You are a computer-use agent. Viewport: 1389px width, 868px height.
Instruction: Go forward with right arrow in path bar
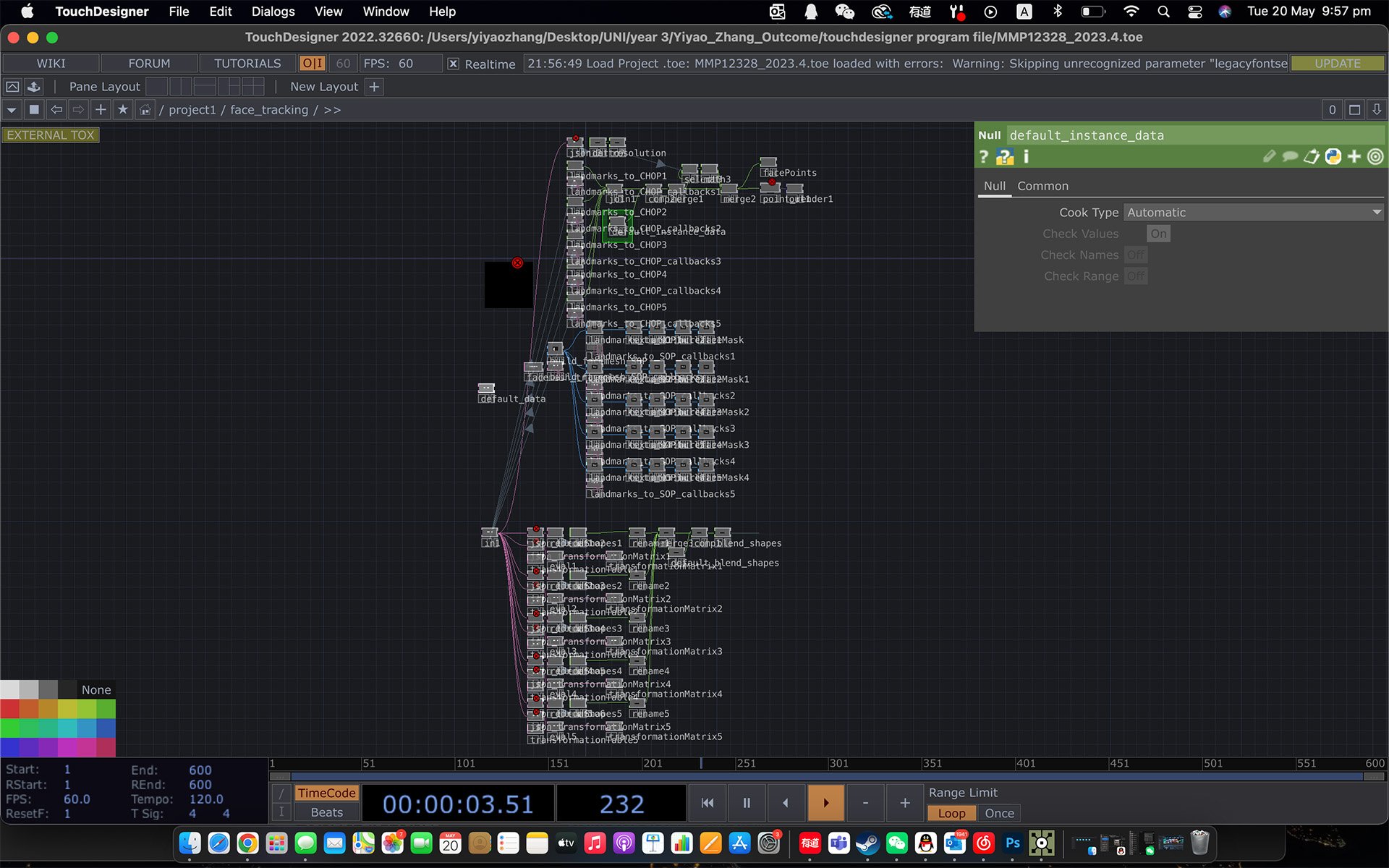78,110
